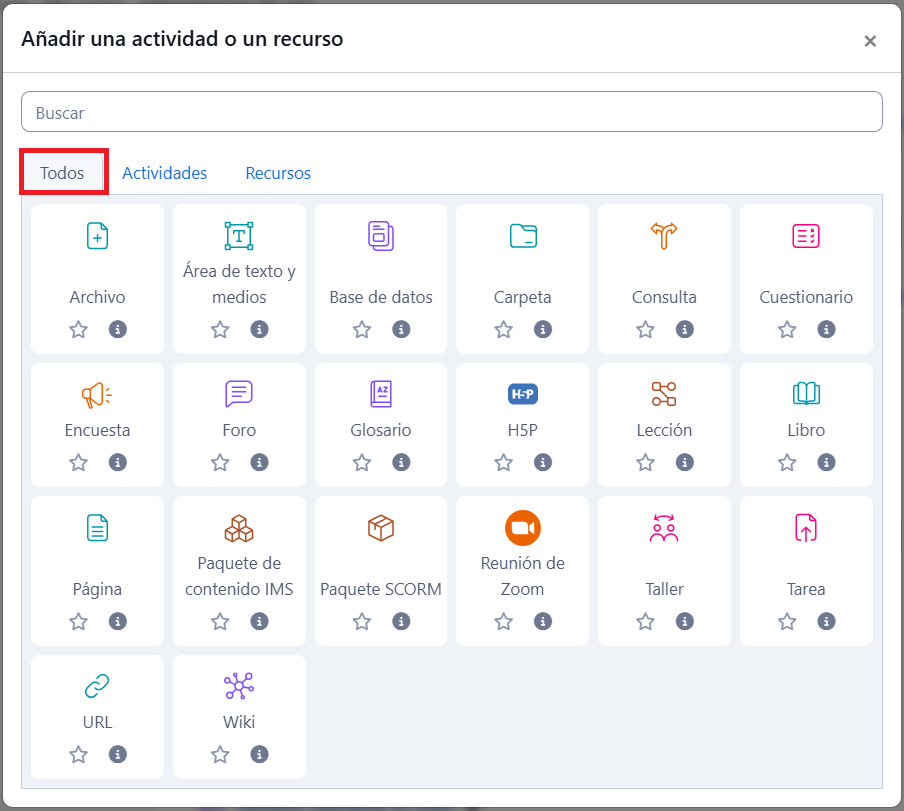The height and width of the screenshot is (811, 904).
Task: Open information about Libro resource
Action: pos(826,462)
